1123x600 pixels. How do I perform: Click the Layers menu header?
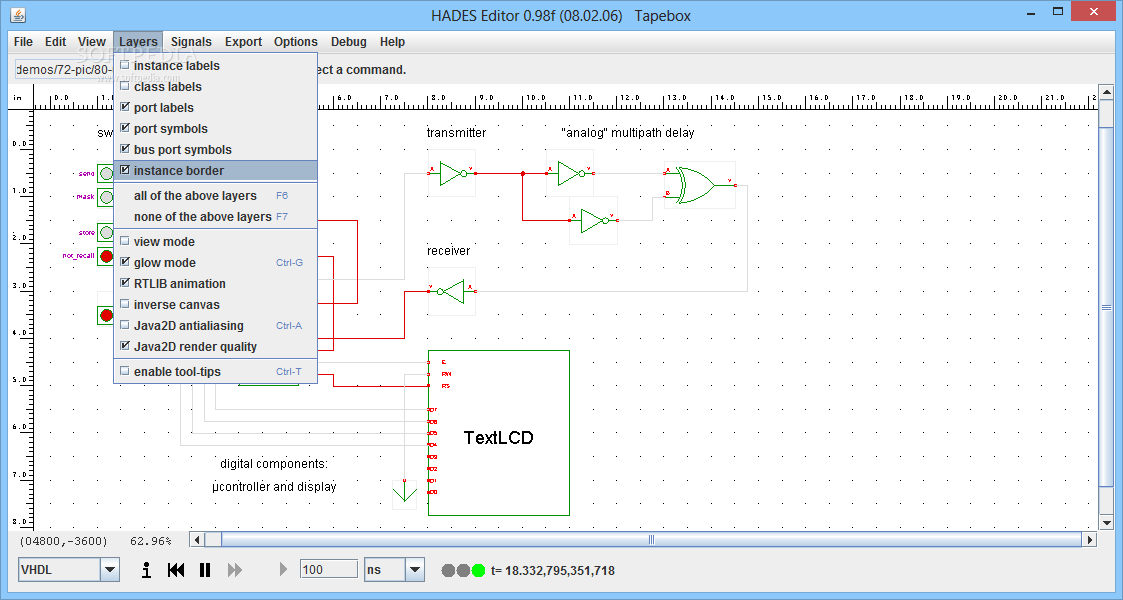pos(138,42)
